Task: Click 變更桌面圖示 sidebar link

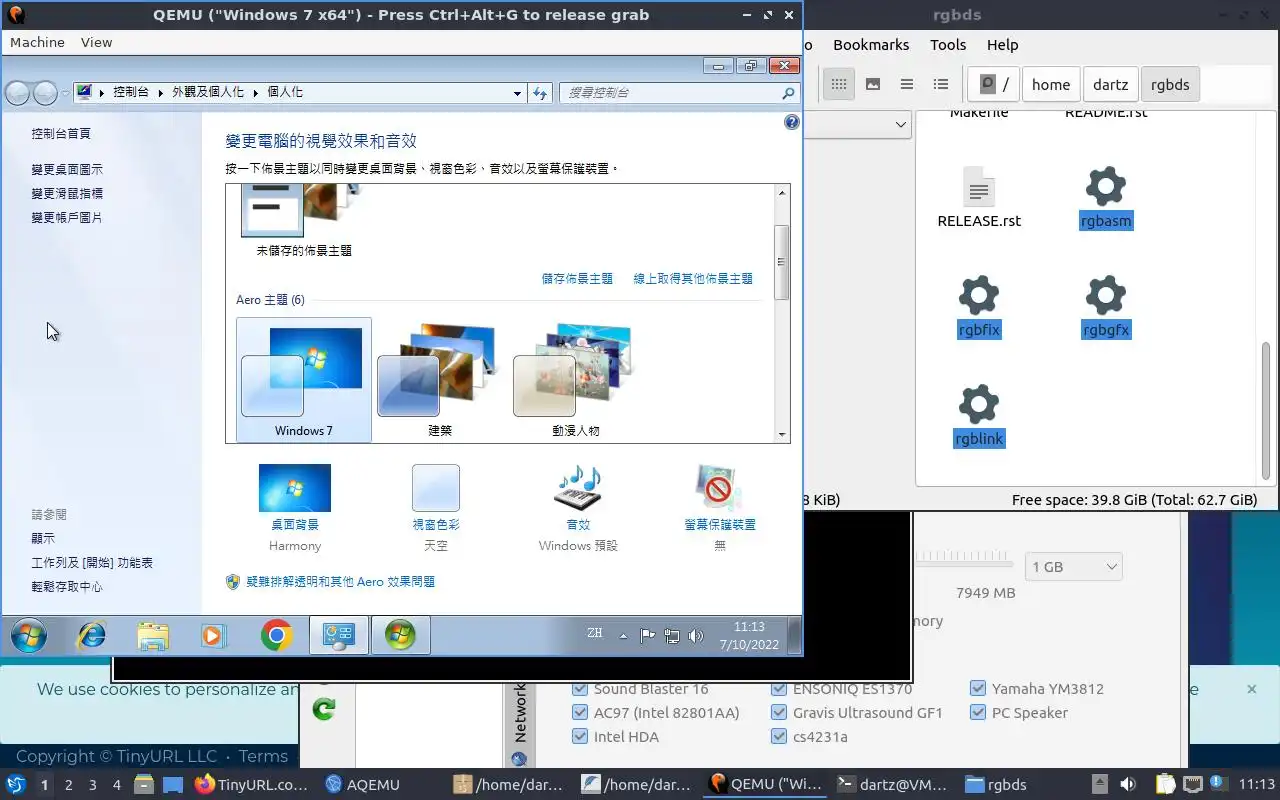Action: pos(67,170)
